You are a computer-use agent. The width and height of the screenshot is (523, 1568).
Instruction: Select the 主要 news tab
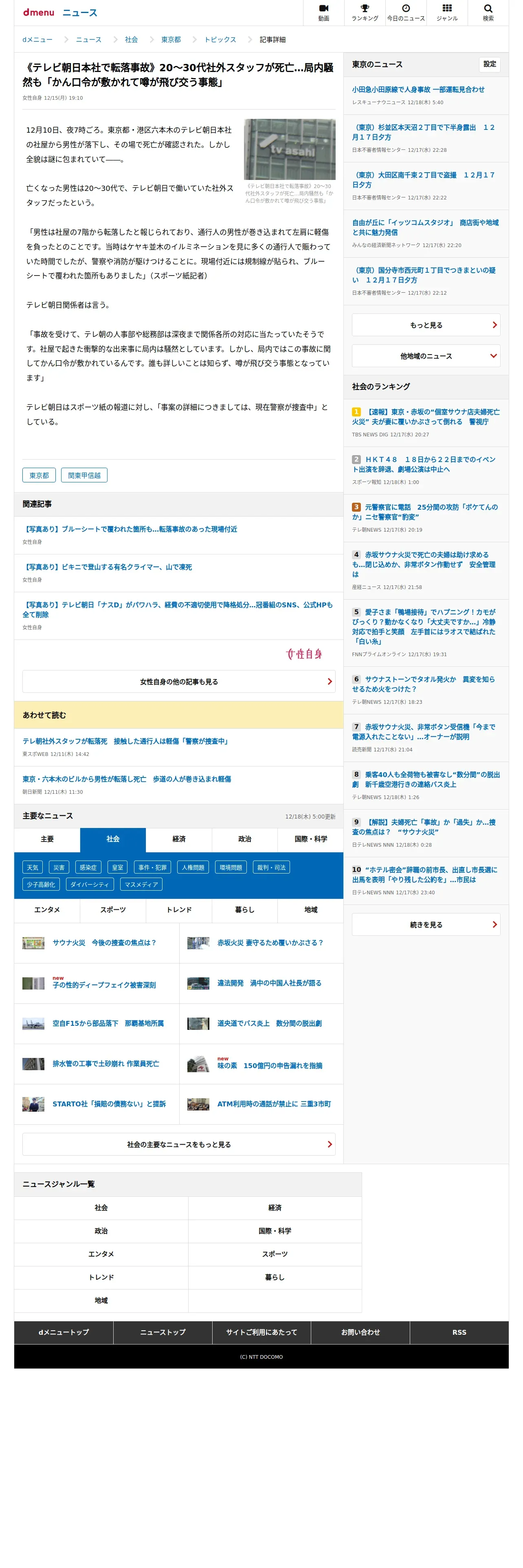(x=47, y=839)
